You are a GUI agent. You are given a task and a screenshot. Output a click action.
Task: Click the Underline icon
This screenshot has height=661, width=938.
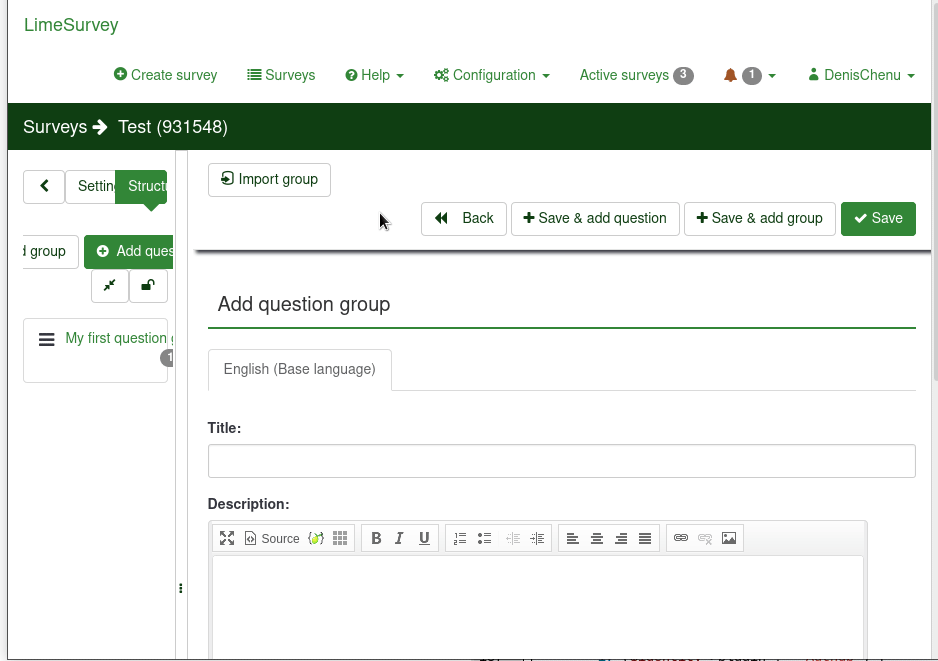pyautogui.click(x=424, y=538)
